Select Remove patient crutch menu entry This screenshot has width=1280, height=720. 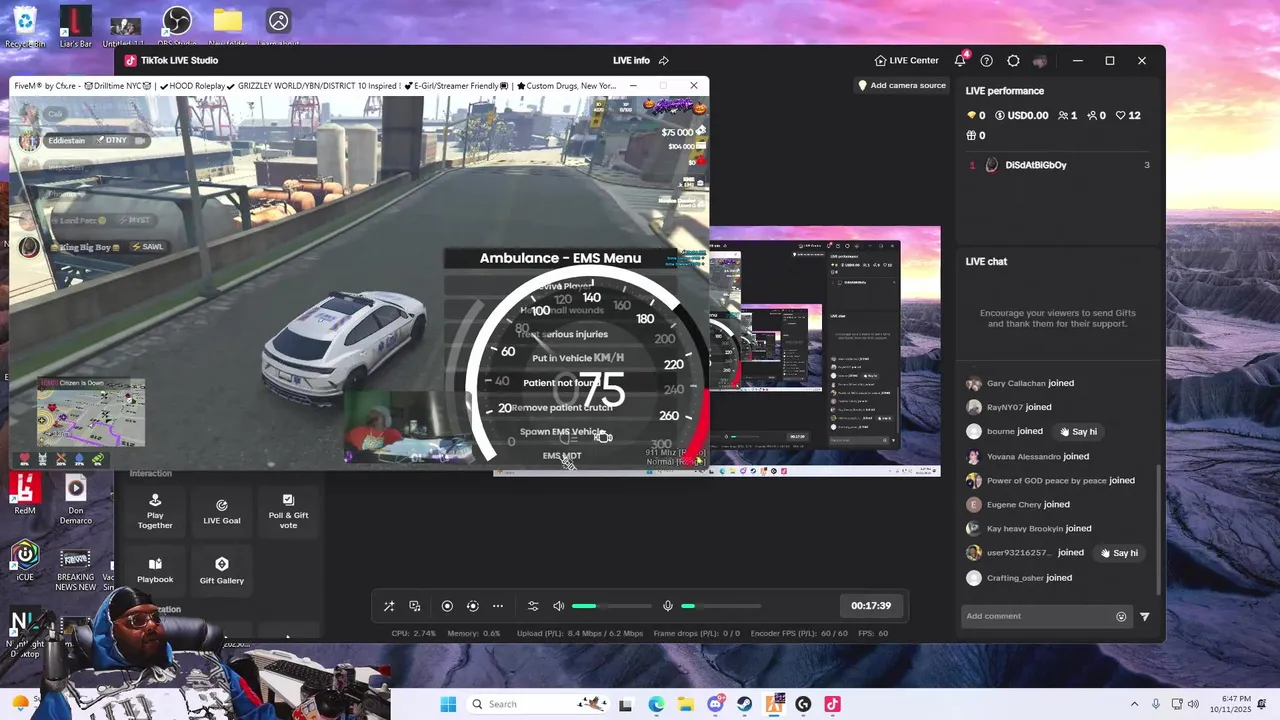562,408
